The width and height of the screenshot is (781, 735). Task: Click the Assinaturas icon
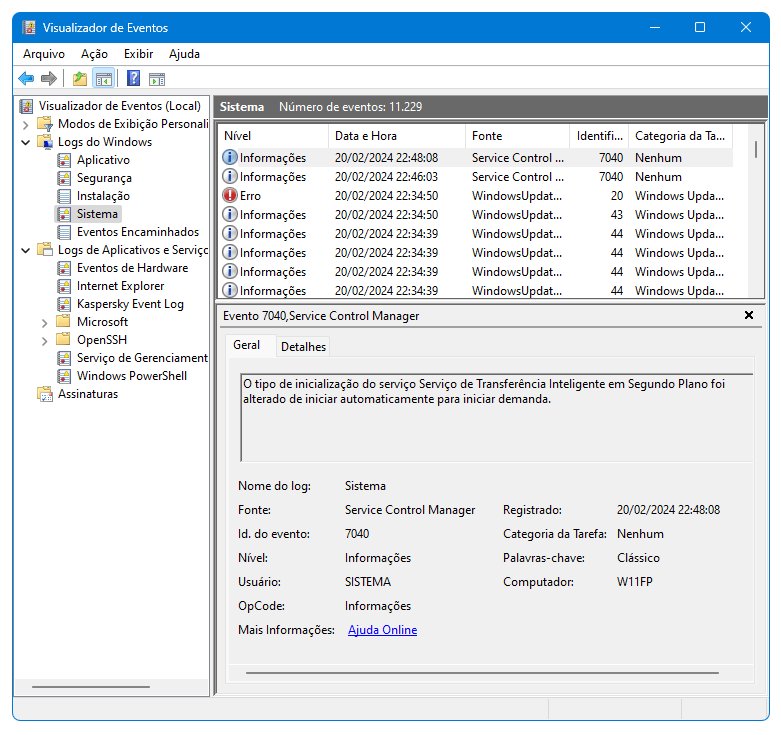[x=45, y=394]
